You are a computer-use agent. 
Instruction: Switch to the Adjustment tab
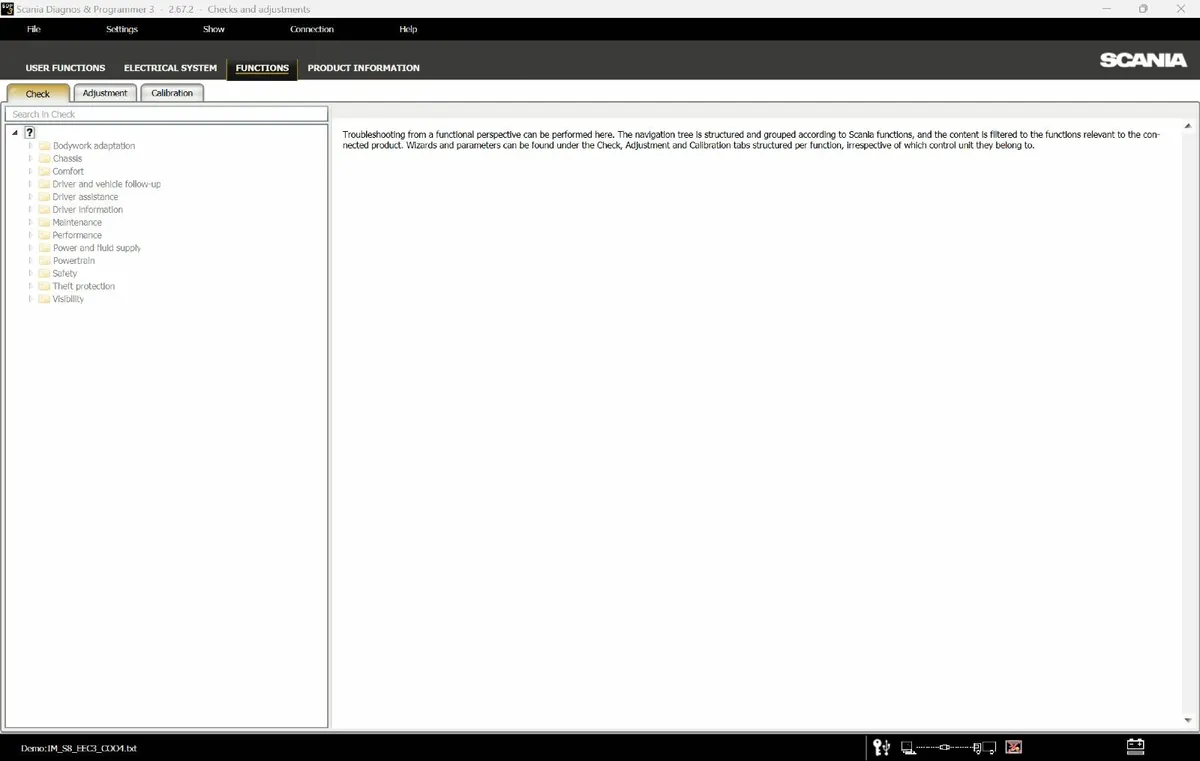(105, 93)
